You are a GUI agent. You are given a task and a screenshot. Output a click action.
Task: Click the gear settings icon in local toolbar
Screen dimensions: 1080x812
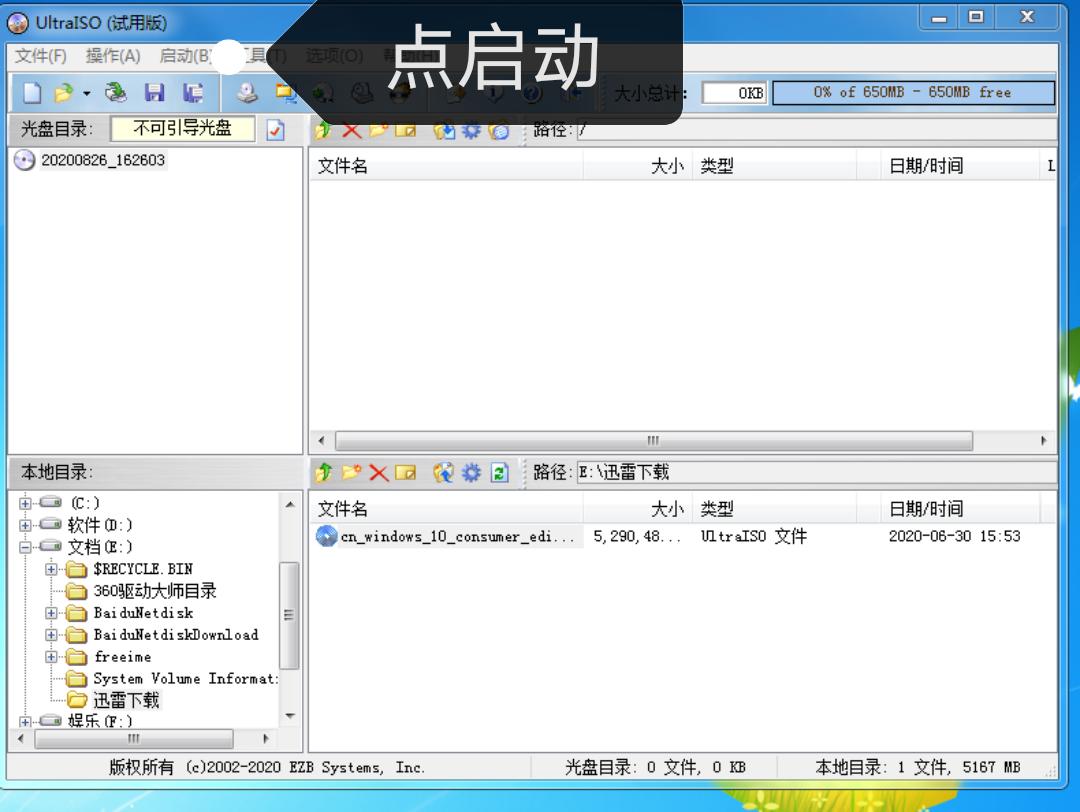point(470,473)
